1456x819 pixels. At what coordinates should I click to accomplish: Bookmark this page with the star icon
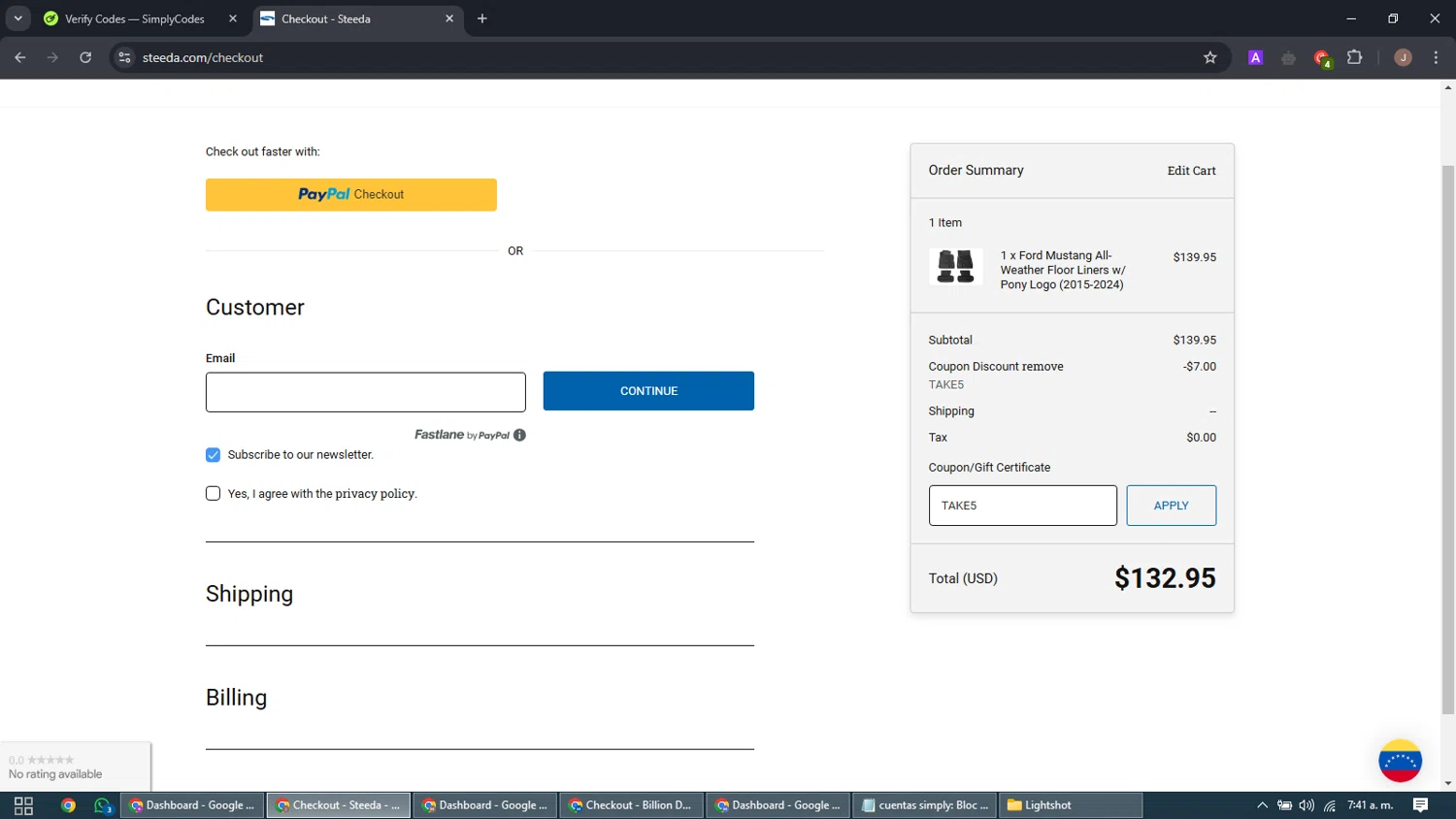1209,57
